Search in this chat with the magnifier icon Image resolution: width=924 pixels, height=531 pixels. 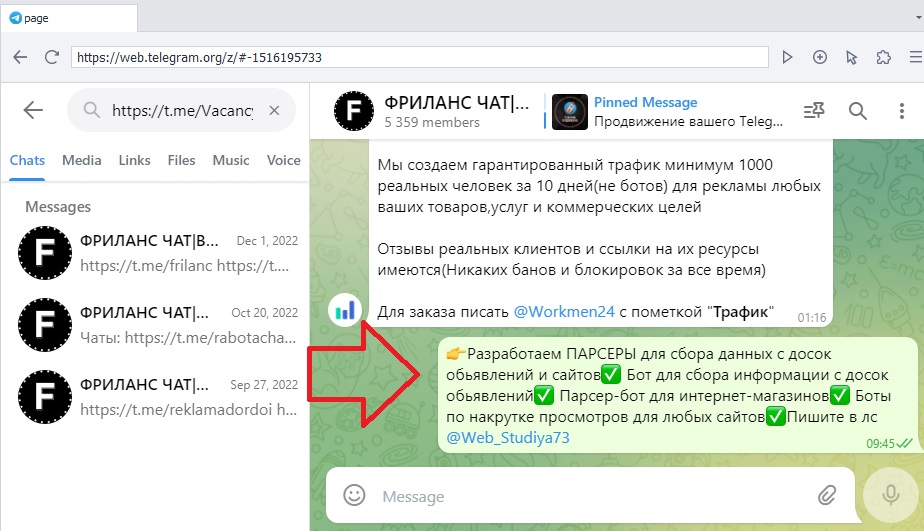point(857,110)
